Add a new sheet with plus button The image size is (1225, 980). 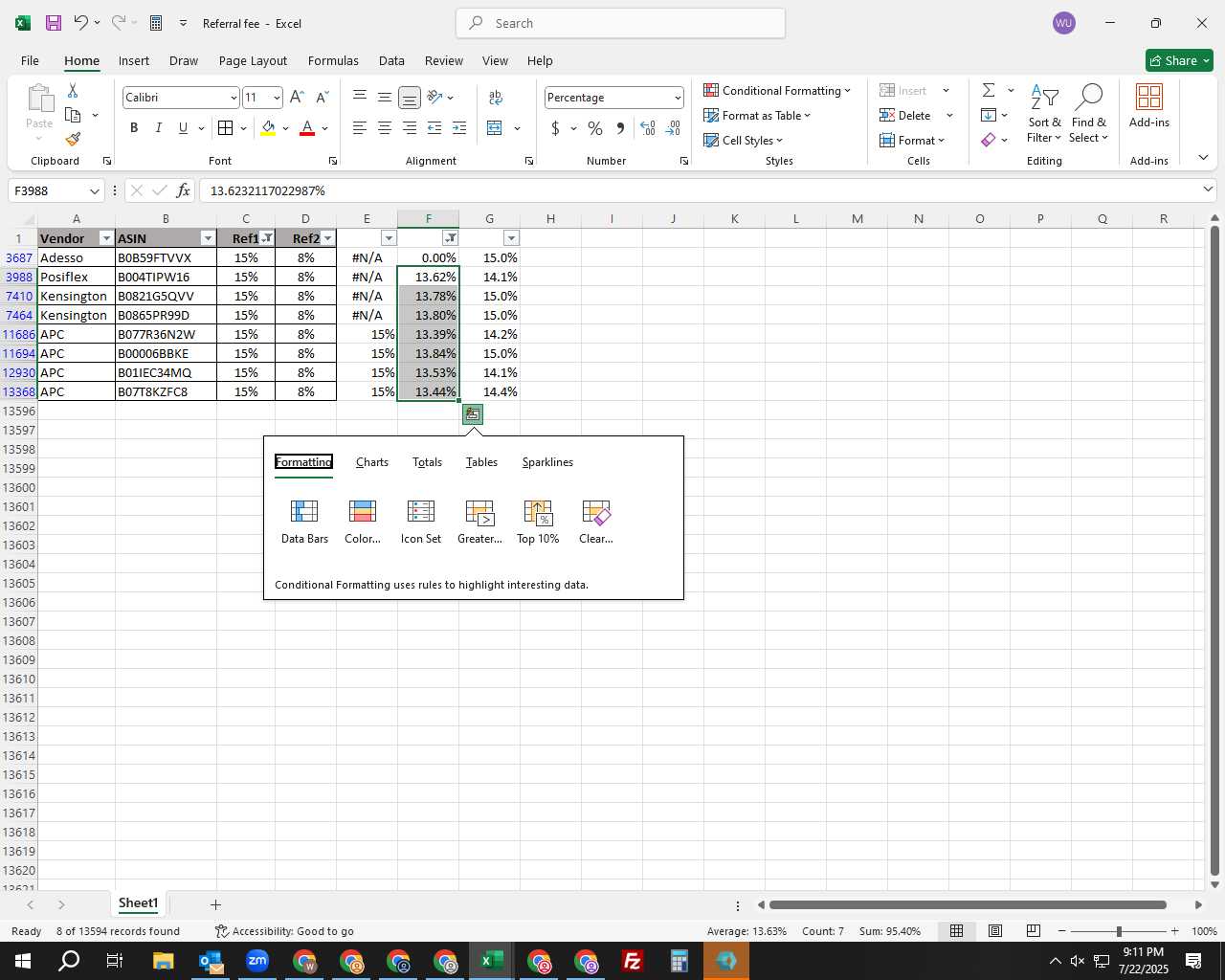click(215, 904)
